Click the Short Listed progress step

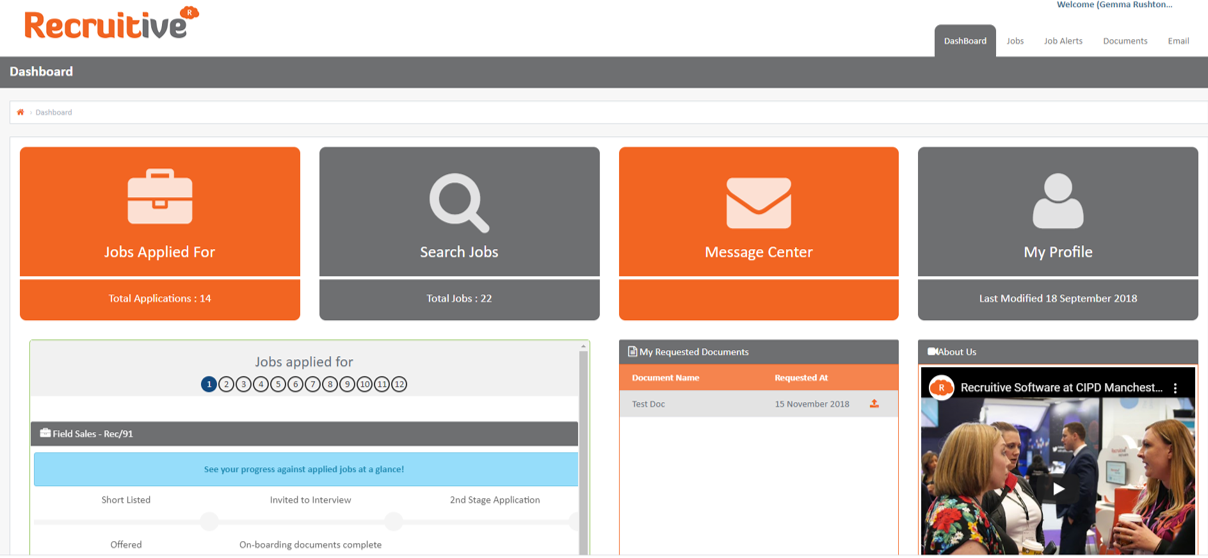(126, 500)
